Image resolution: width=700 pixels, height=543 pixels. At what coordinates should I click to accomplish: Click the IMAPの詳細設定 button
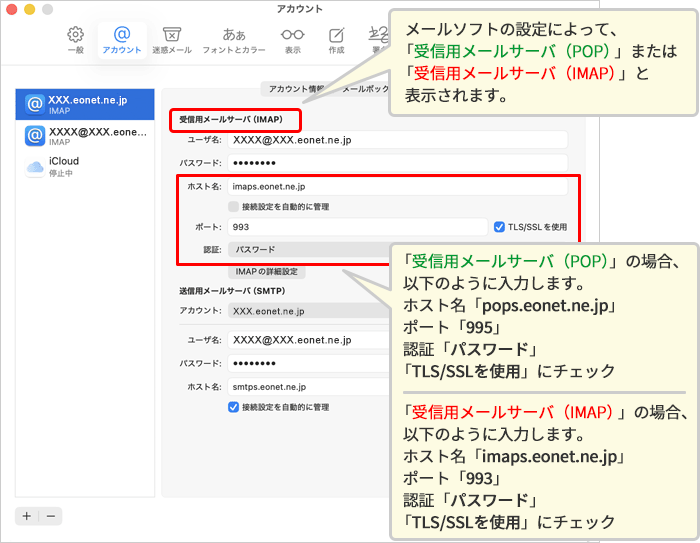pyautogui.click(x=267, y=271)
